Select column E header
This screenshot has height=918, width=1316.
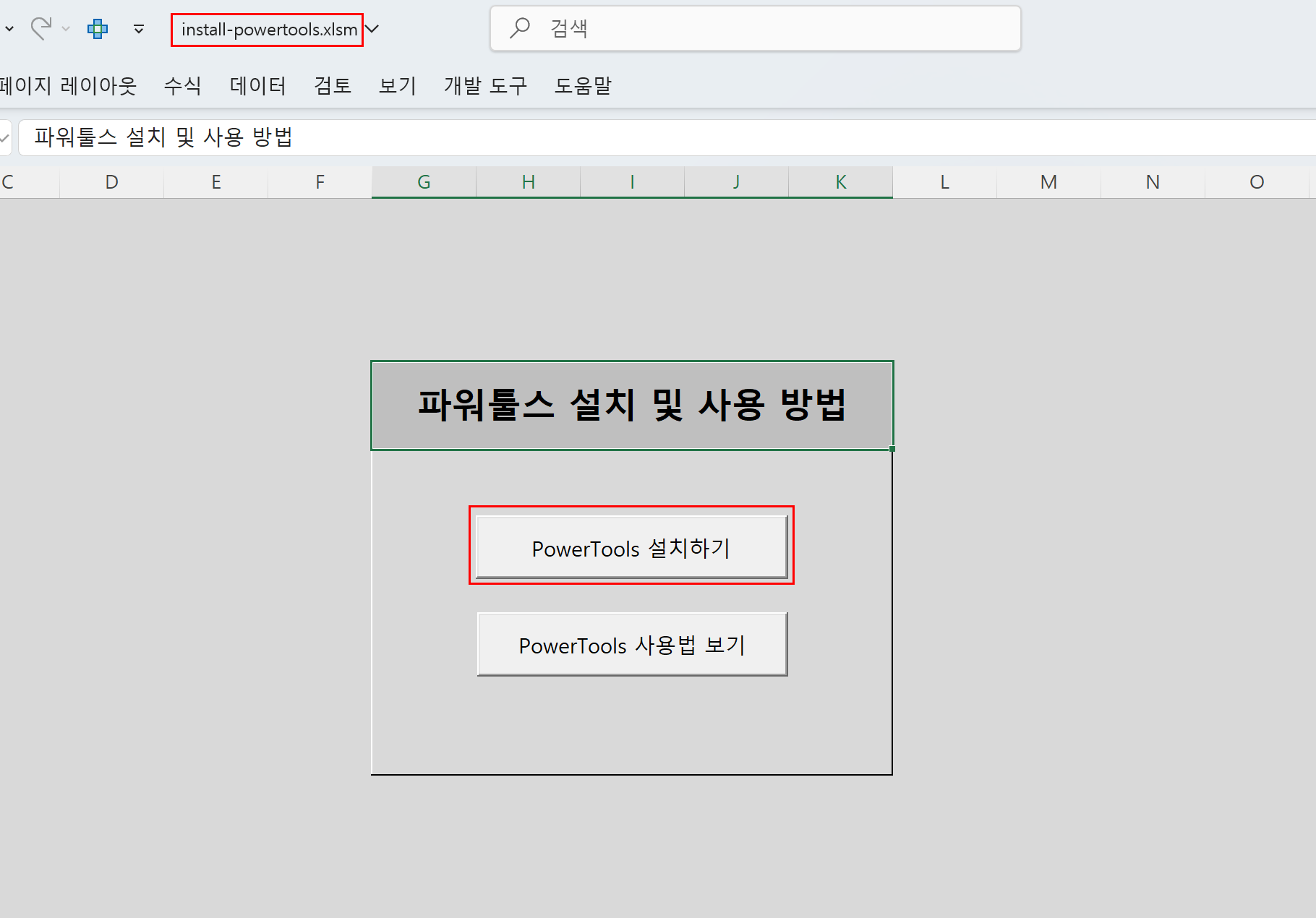[216, 182]
